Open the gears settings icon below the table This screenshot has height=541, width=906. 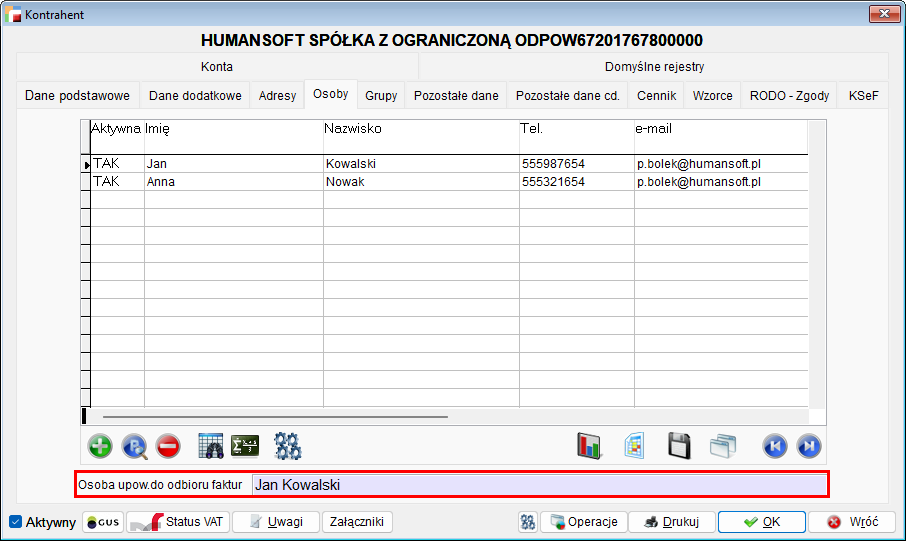[x=288, y=446]
